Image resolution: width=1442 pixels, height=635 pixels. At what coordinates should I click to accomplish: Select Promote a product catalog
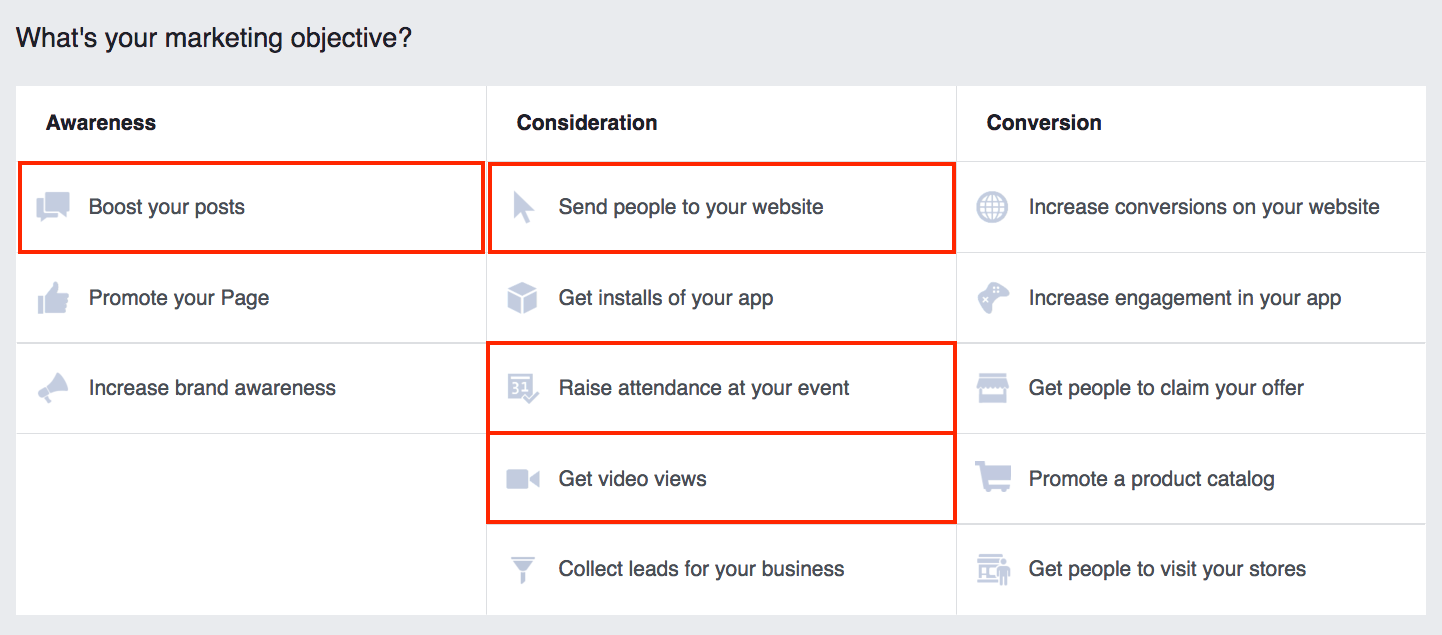[x=1151, y=479]
